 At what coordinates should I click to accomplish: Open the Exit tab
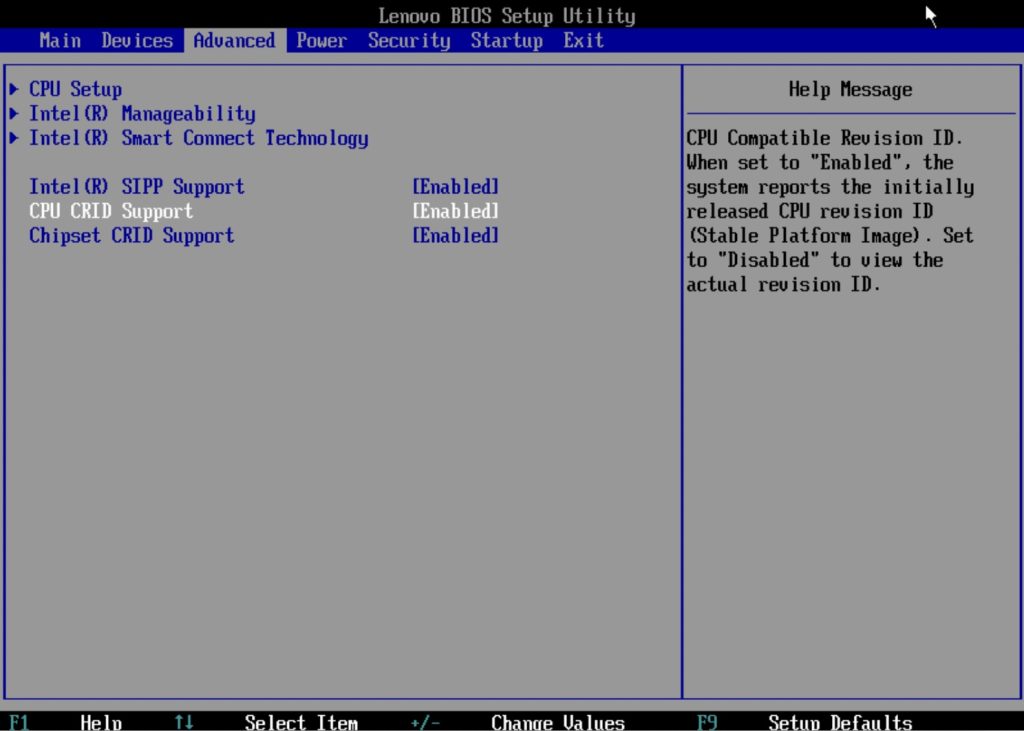click(583, 41)
